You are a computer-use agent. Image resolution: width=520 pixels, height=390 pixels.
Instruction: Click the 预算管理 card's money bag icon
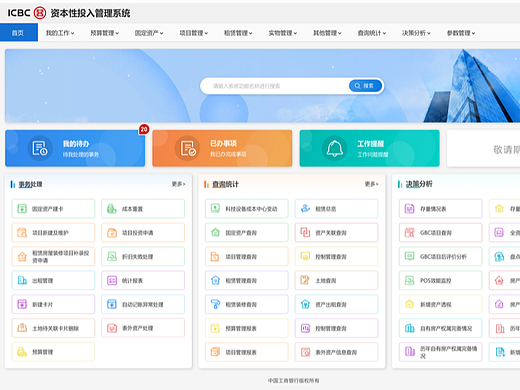22,352
